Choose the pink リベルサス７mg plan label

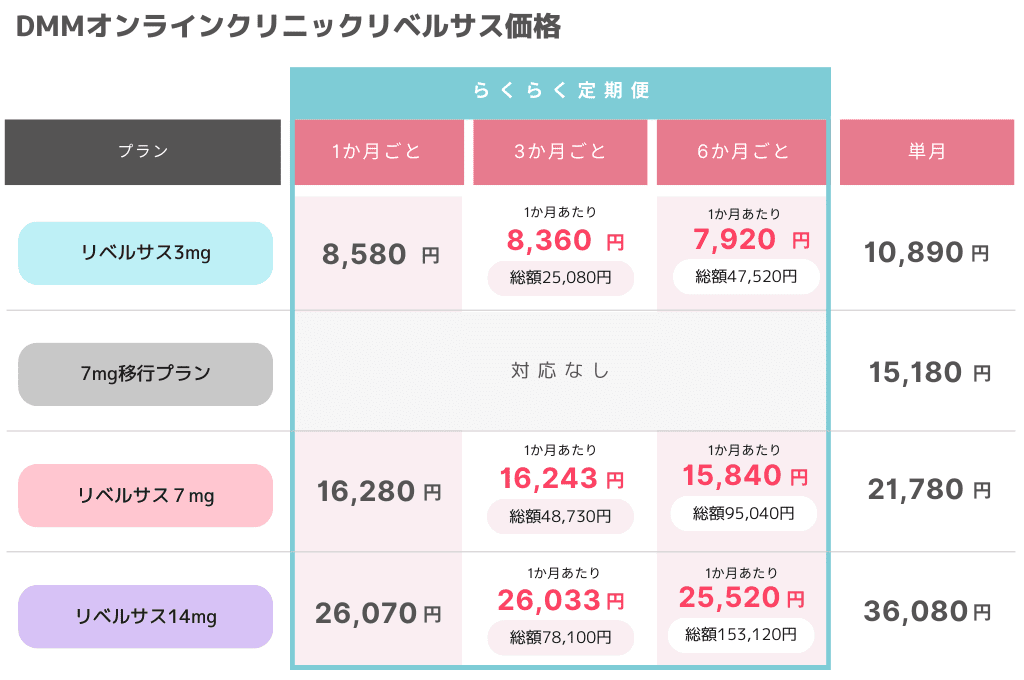[x=145, y=495]
